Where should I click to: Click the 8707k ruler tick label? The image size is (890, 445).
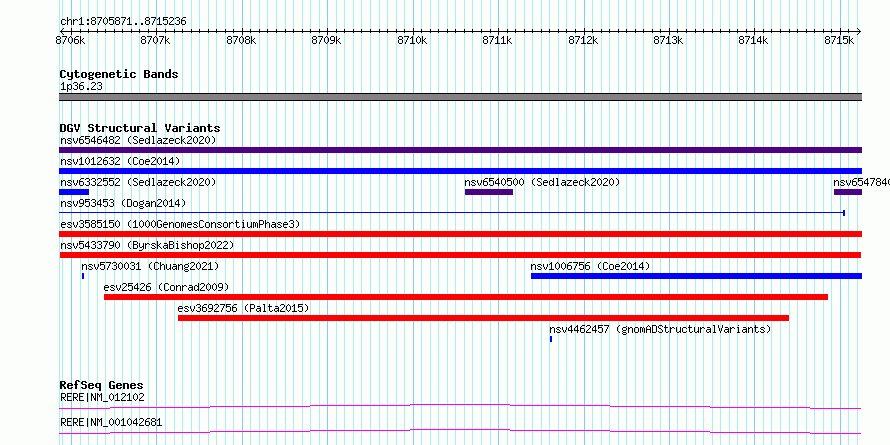click(156, 40)
